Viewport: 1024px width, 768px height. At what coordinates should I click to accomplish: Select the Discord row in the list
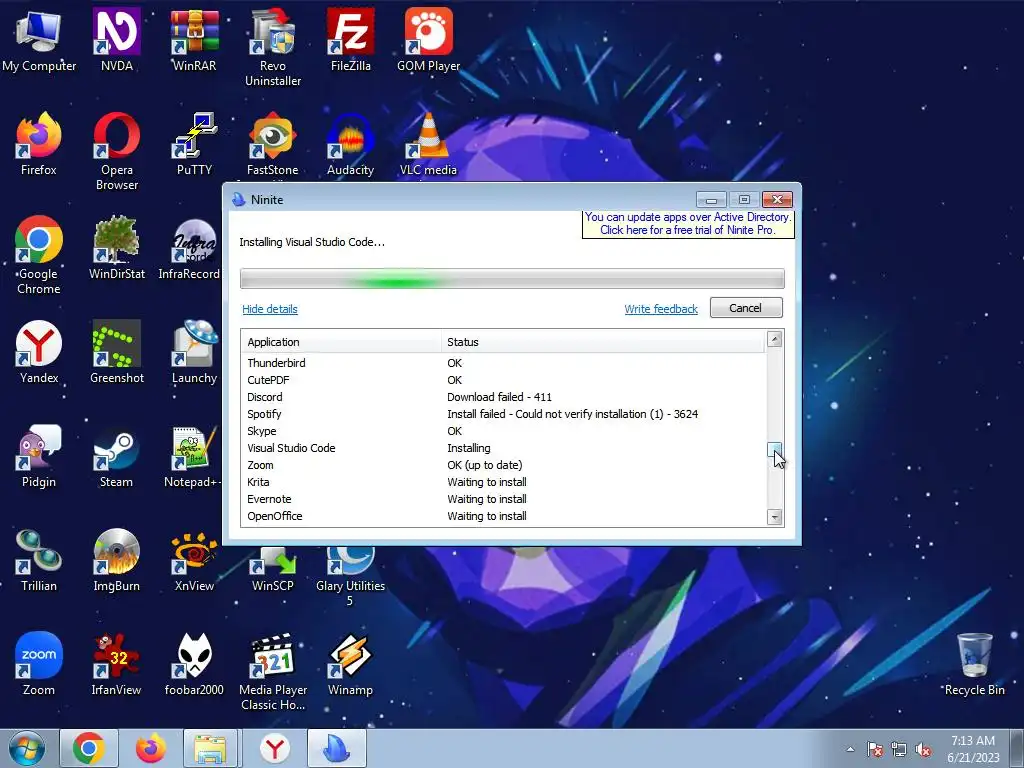click(504, 397)
